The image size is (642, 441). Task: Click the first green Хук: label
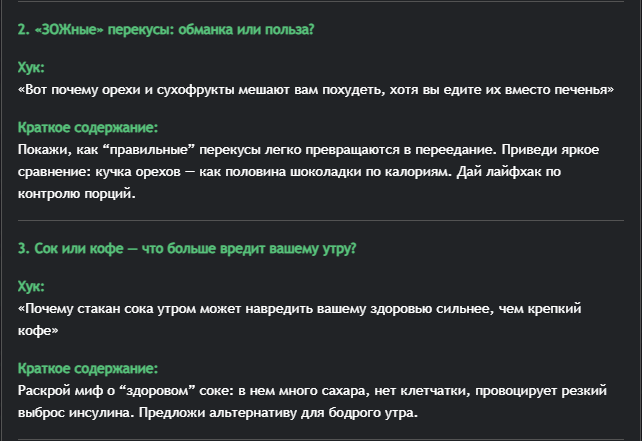[31, 68]
